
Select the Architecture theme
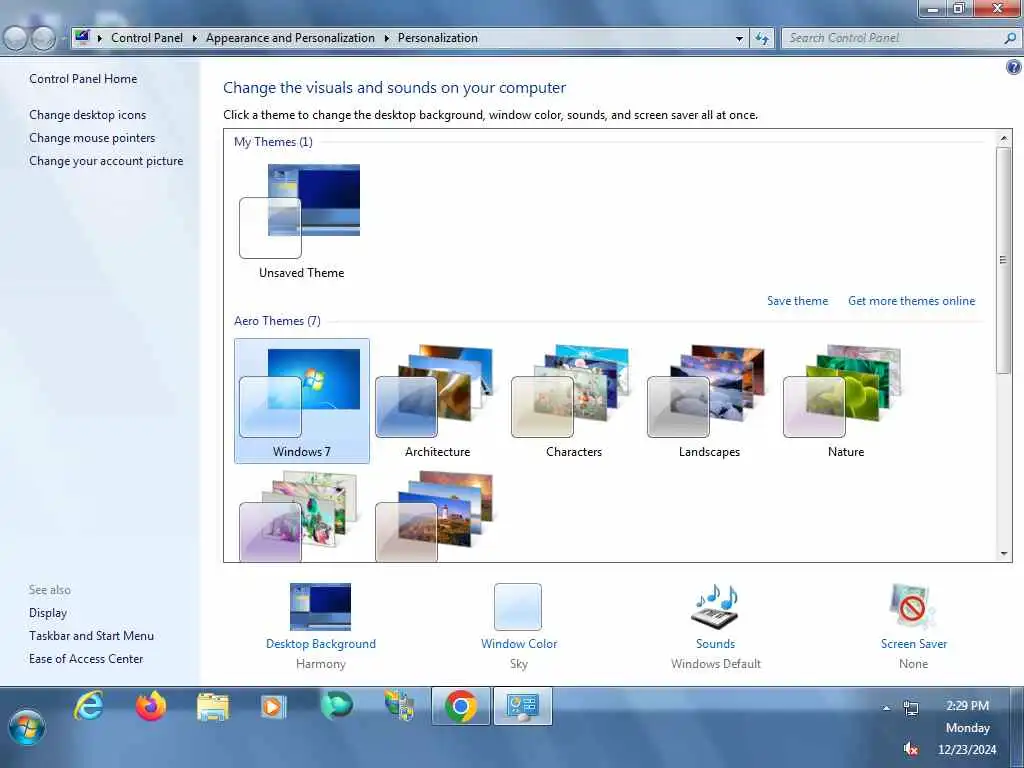click(437, 400)
